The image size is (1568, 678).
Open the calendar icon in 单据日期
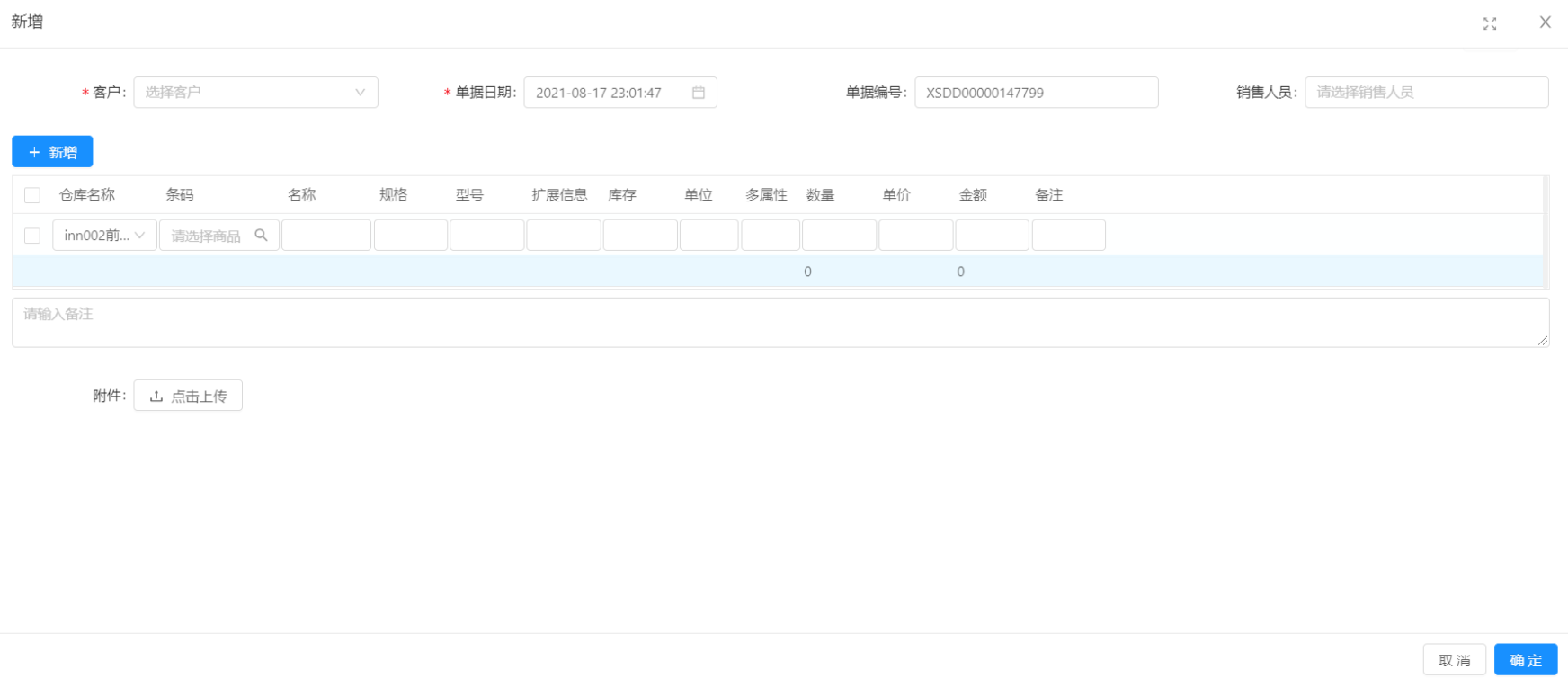[x=699, y=93]
